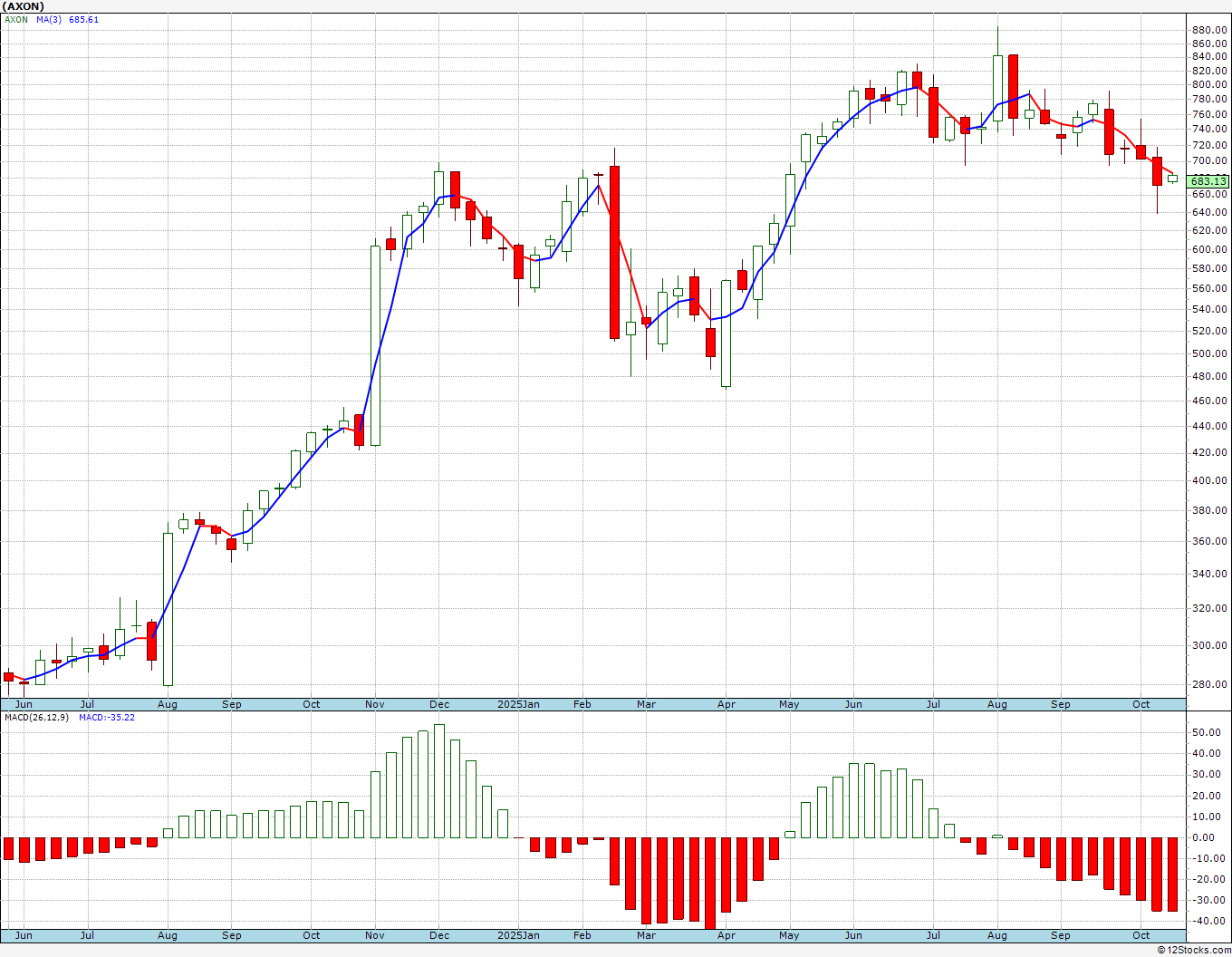Click the 0.00 MACD axis label
1232x957 pixels.
coord(1204,837)
